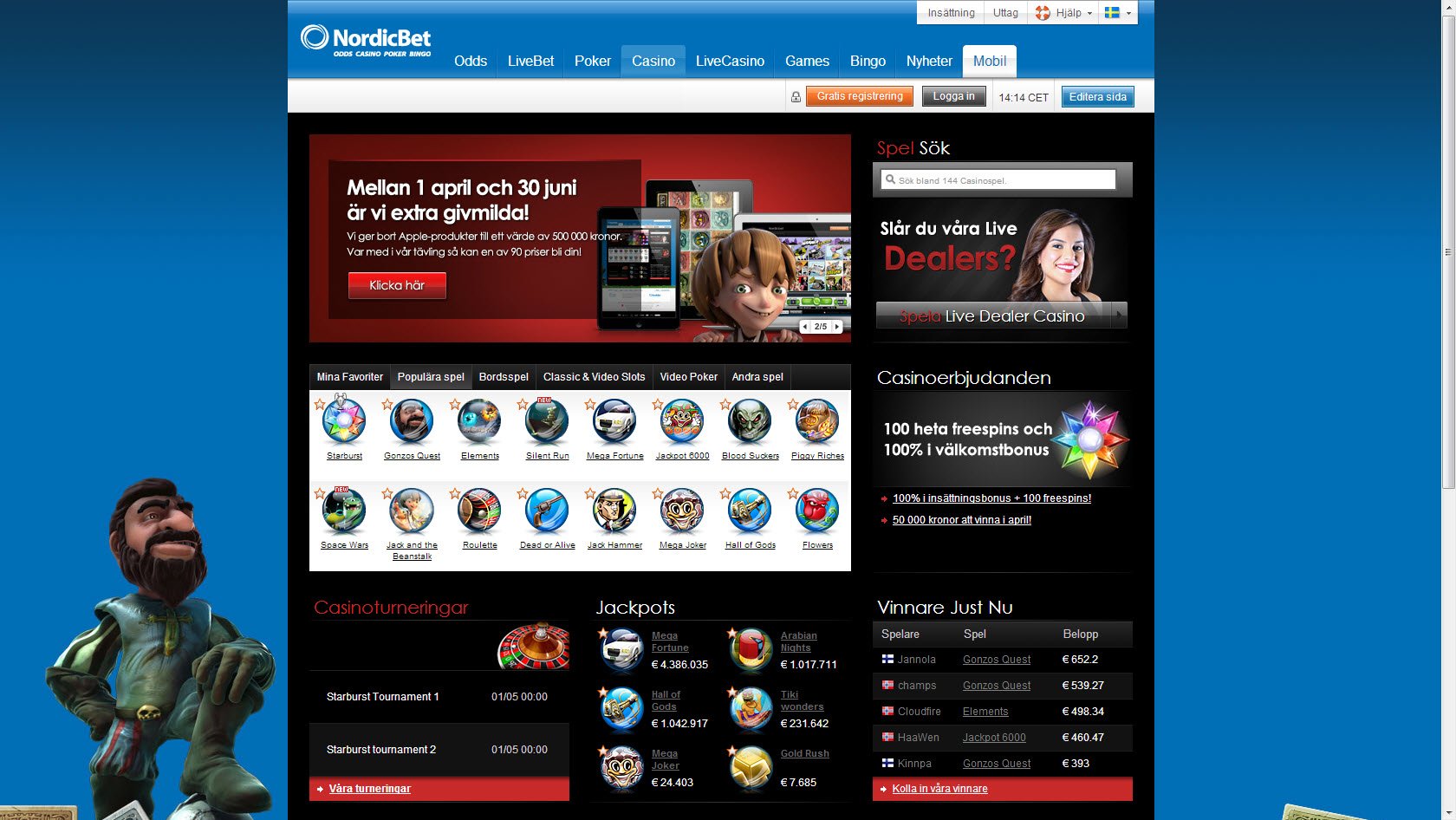The width and height of the screenshot is (1456, 820).
Task: Switch to Populära spel tab
Action: pos(431,377)
